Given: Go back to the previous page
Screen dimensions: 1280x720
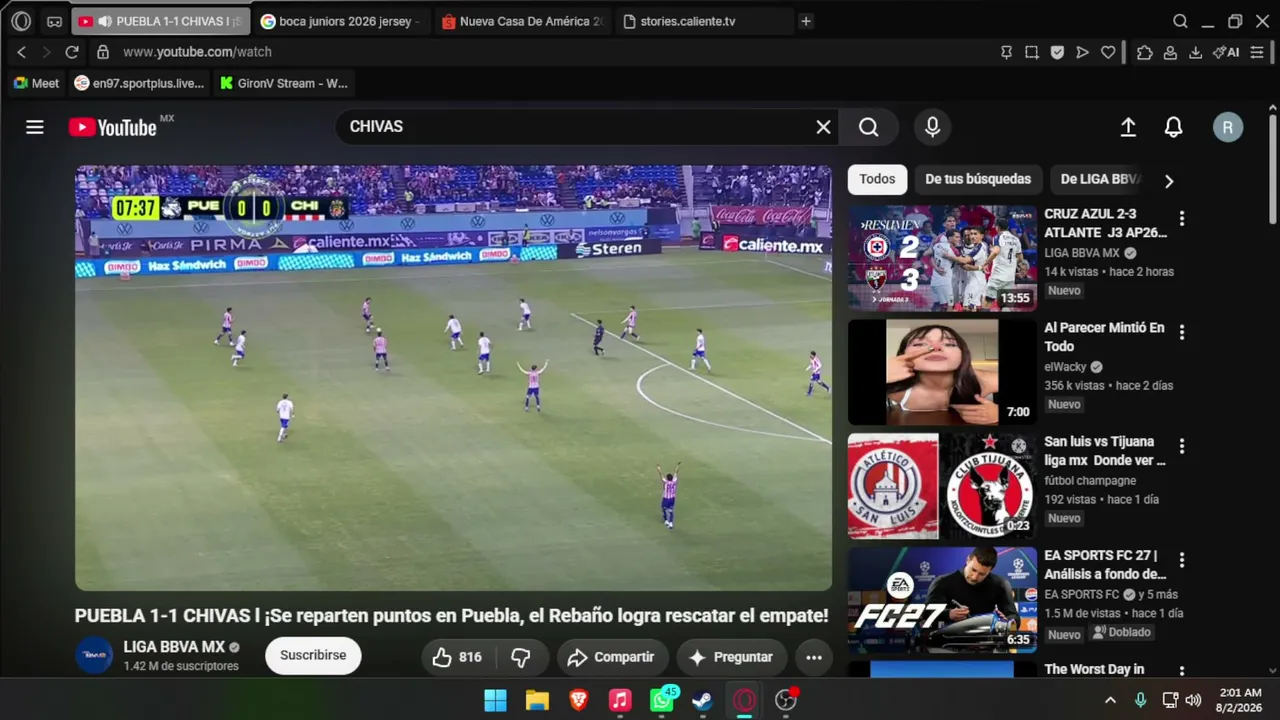Looking at the screenshot, I should [22, 52].
